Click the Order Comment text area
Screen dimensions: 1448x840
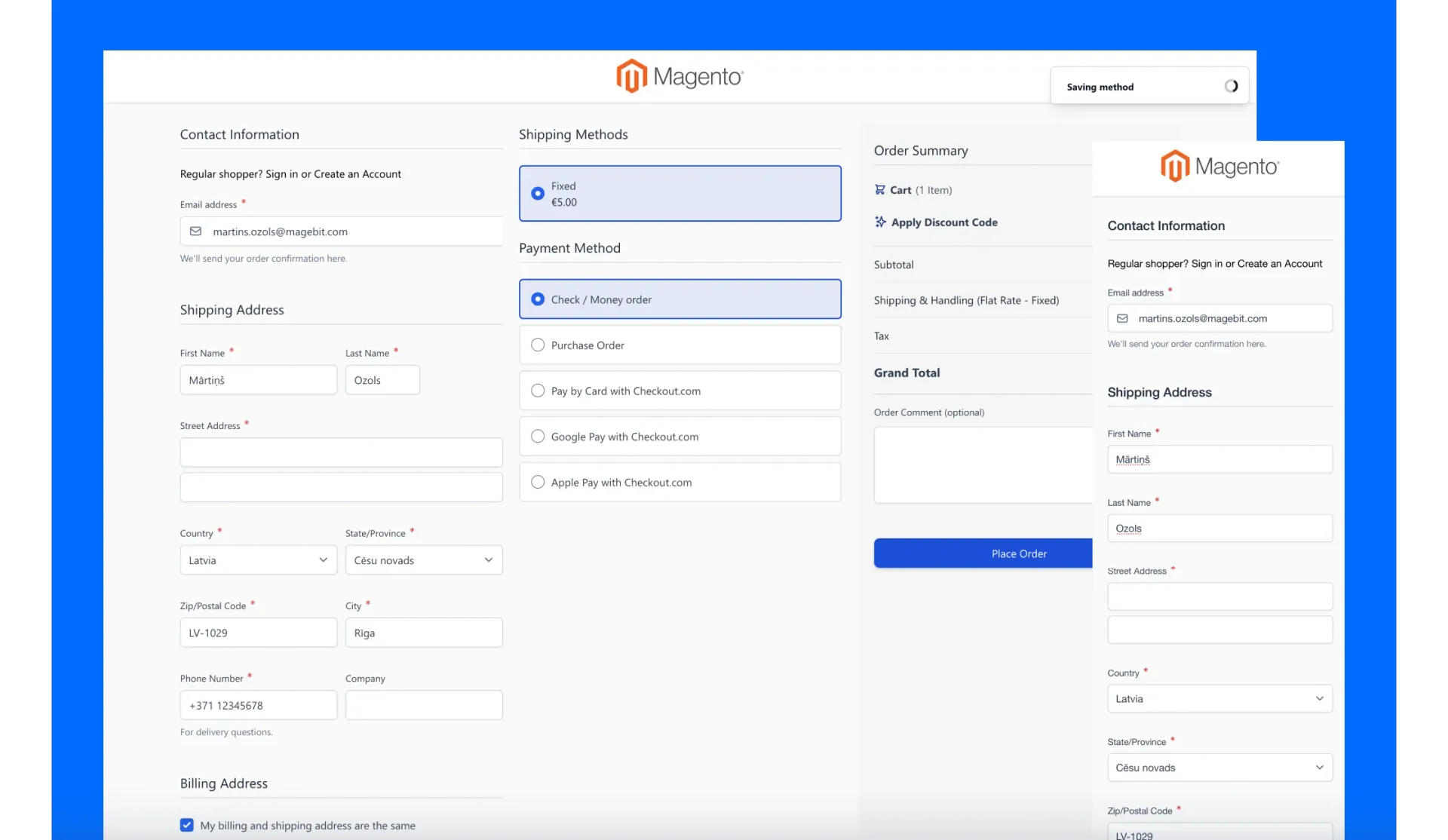[x=983, y=465]
